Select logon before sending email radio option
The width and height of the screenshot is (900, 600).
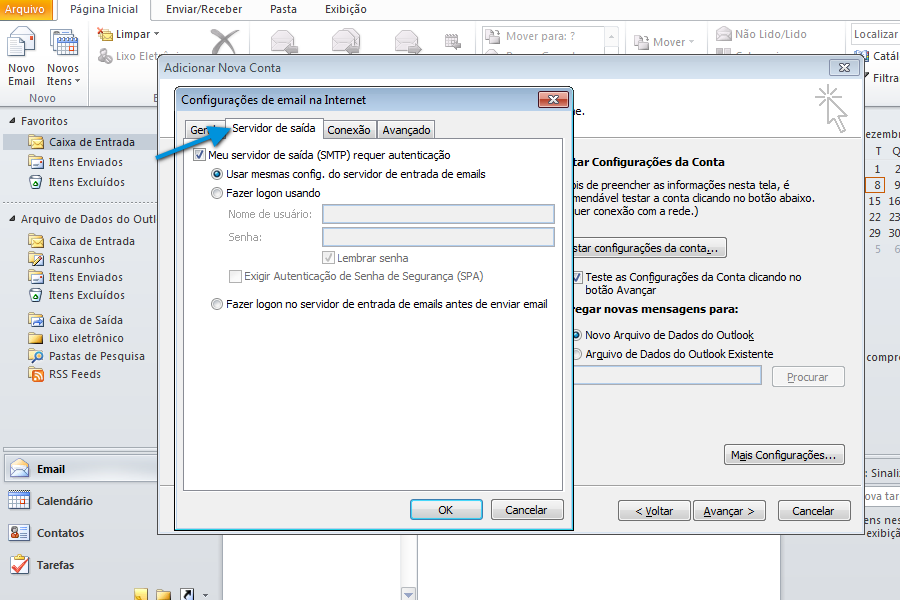click(x=217, y=304)
